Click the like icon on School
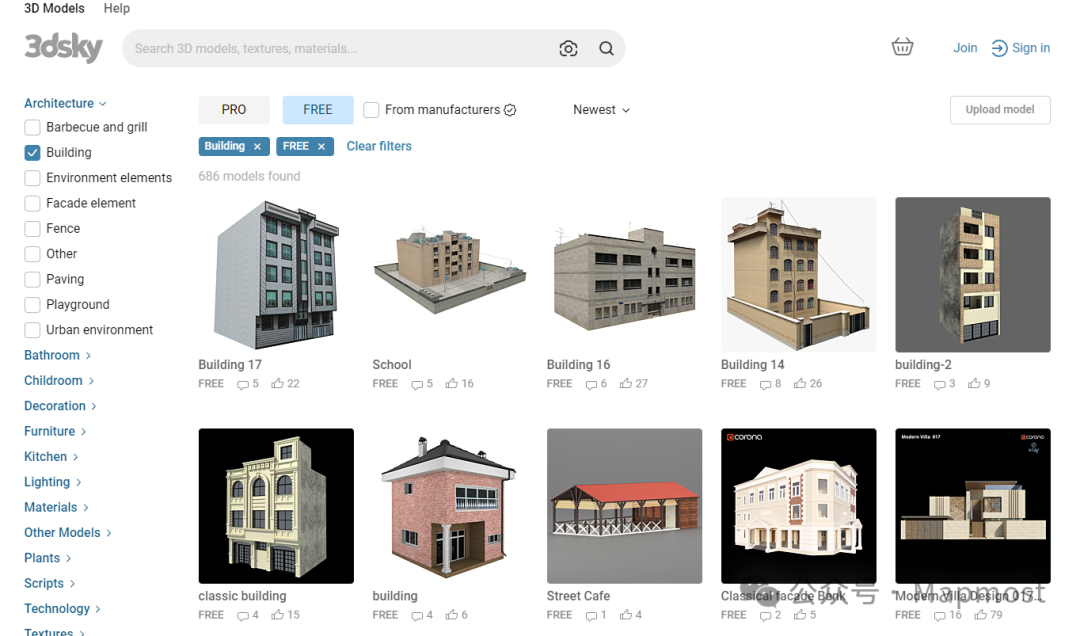This screenshot has height=636, width=1080. tap(451, 383)
